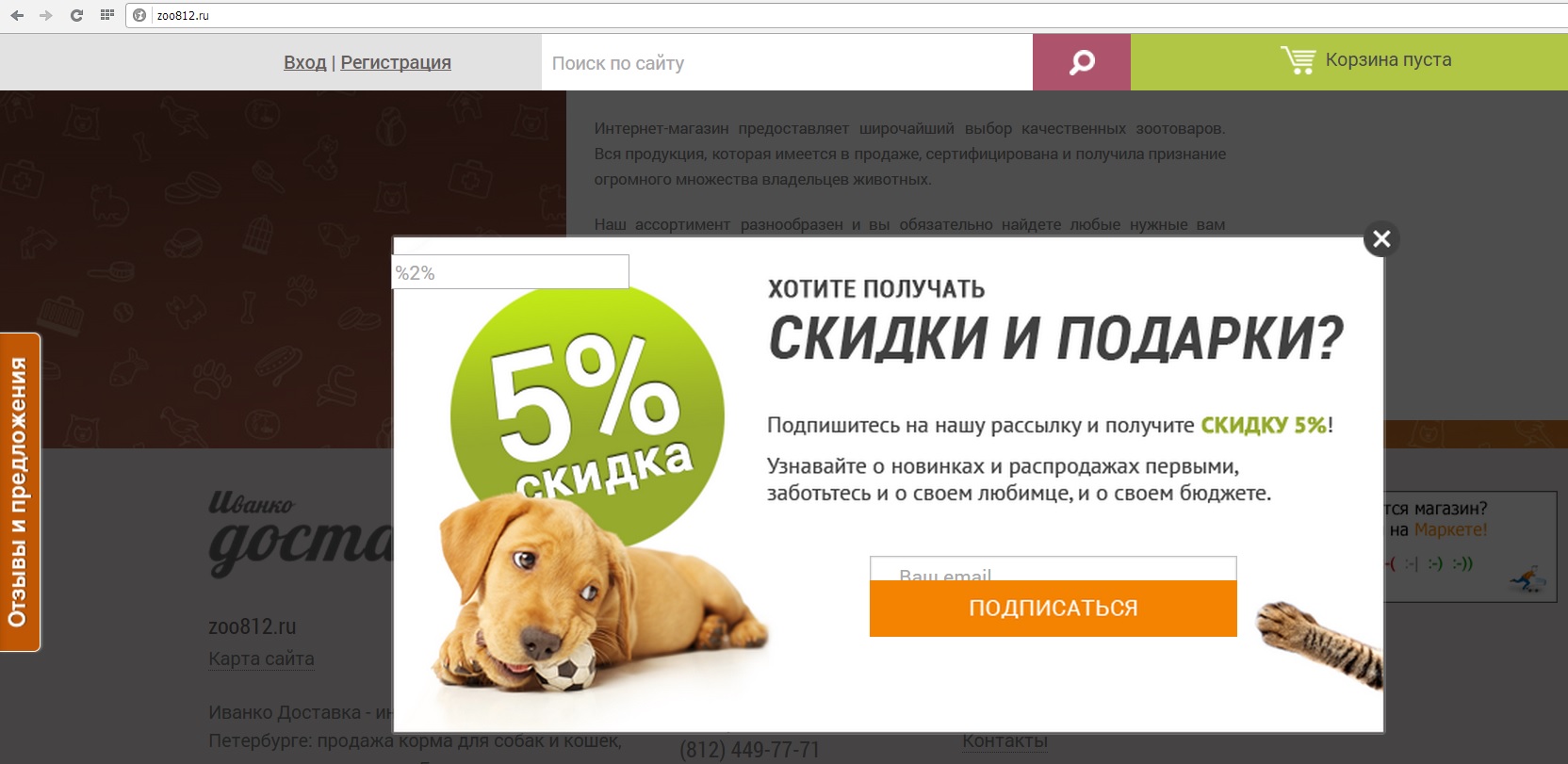
Task: Open the Отзывы и предложения side tab
Action: point(19,492)
